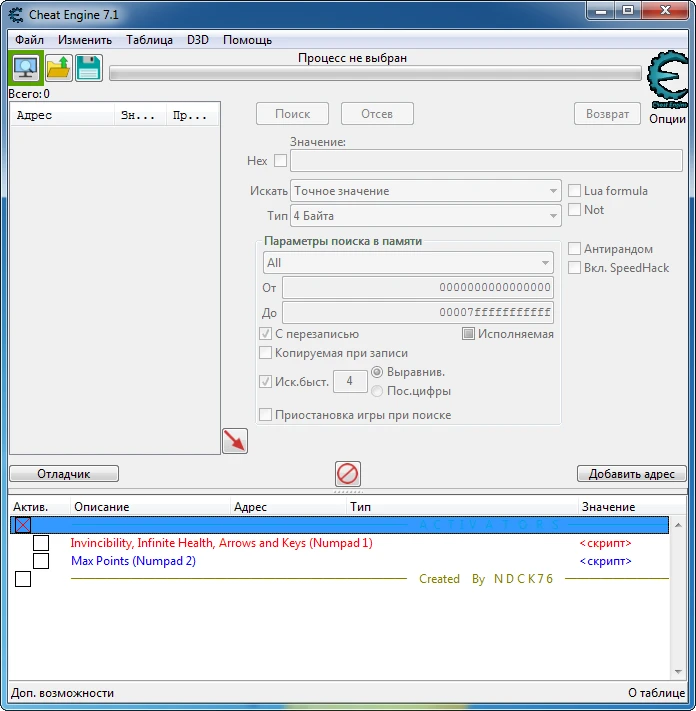Enable the Антирандом checkbox
Viewport: 696px width, 711px height.
click(x=574, y=248)
